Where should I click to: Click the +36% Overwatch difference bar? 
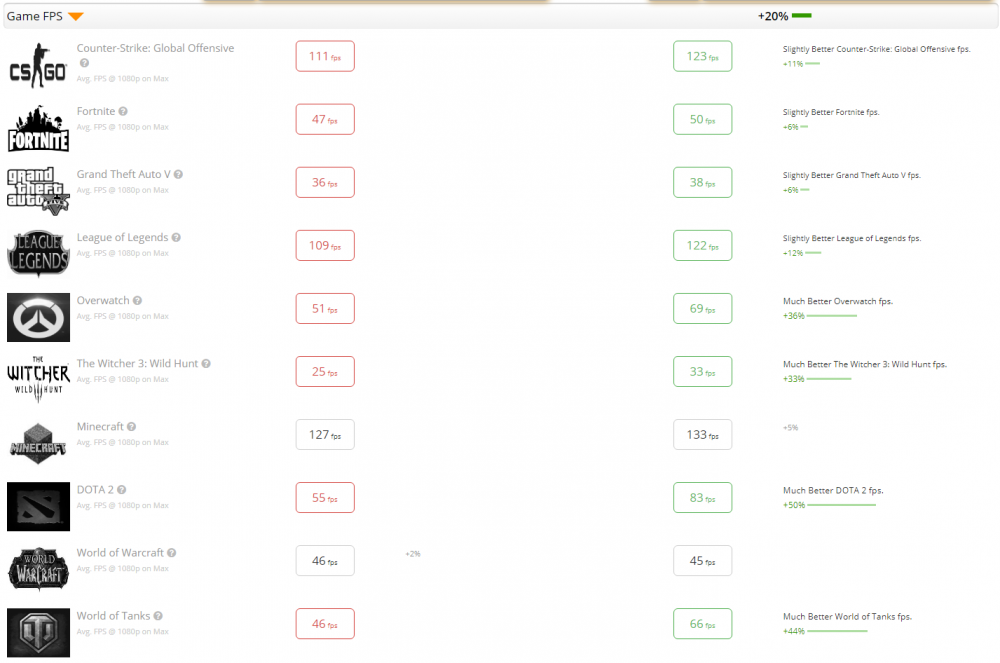coord(832,316)
